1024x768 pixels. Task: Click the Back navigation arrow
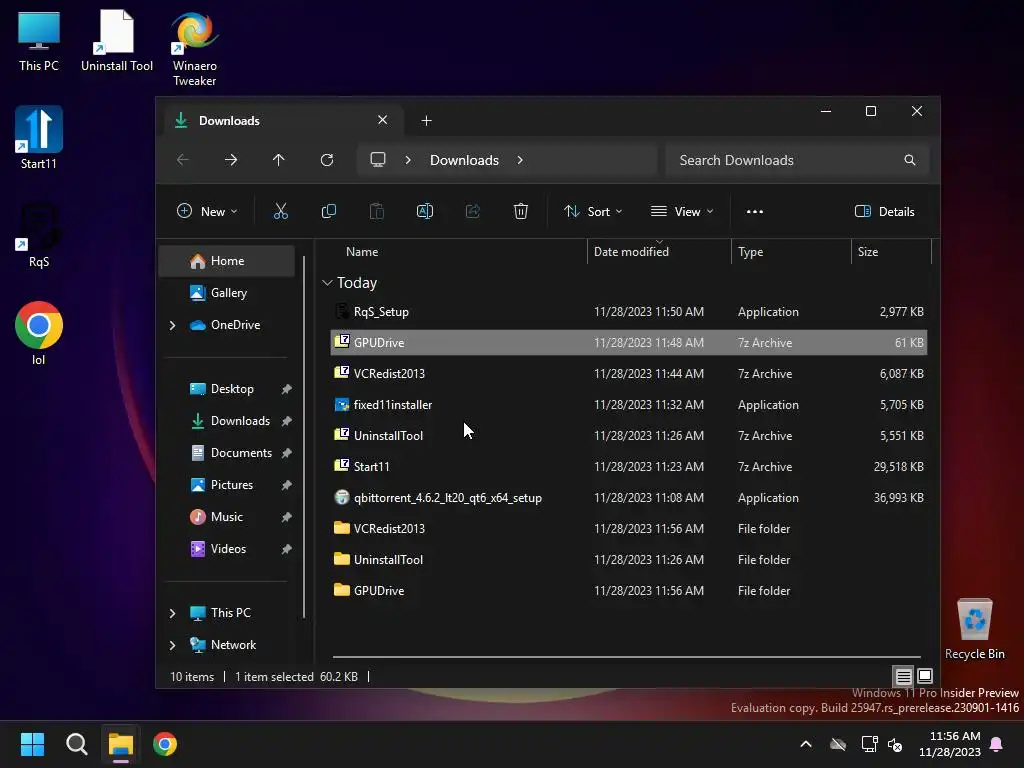(x=183, y=160)
